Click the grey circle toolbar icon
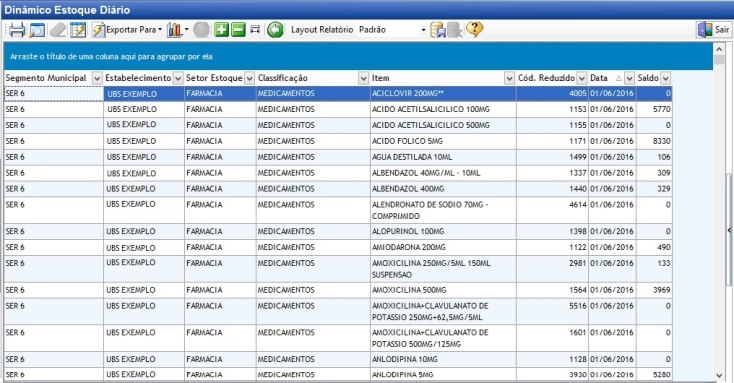Image resolution: width=734 pixels, height=383 pixels. [x=201, y=30]
